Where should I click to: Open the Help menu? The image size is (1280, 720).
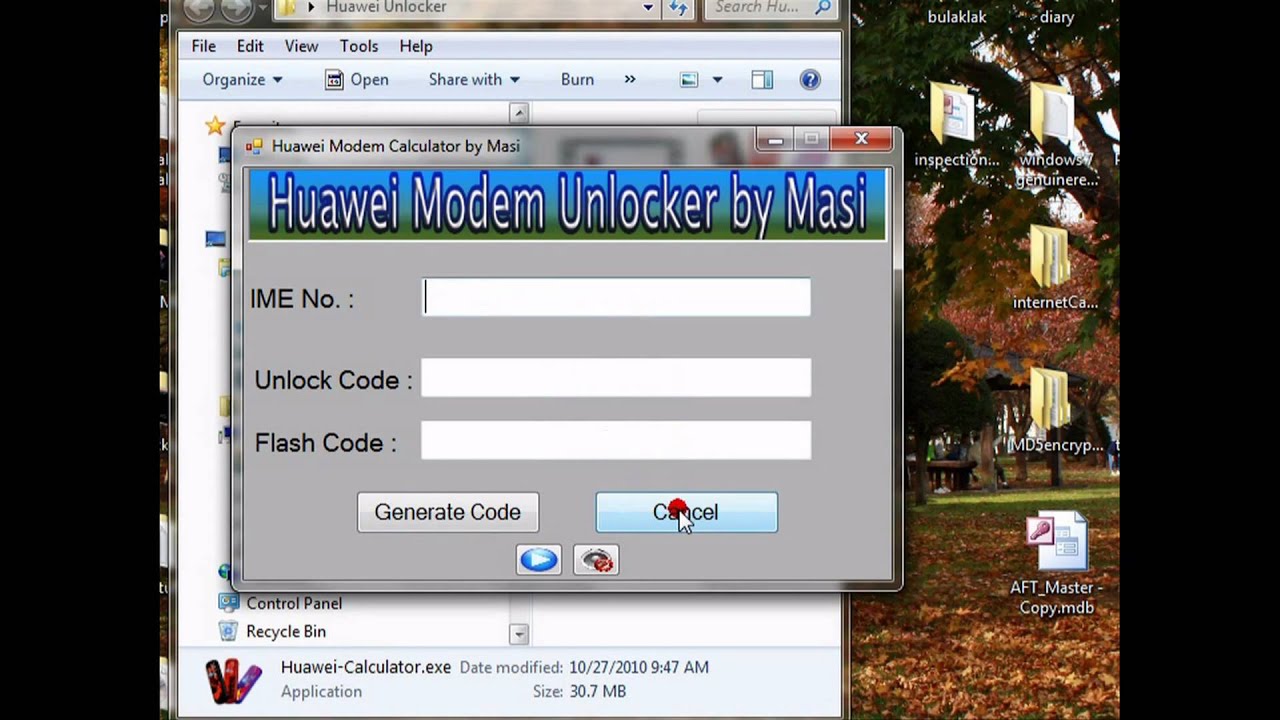point(416,46)
